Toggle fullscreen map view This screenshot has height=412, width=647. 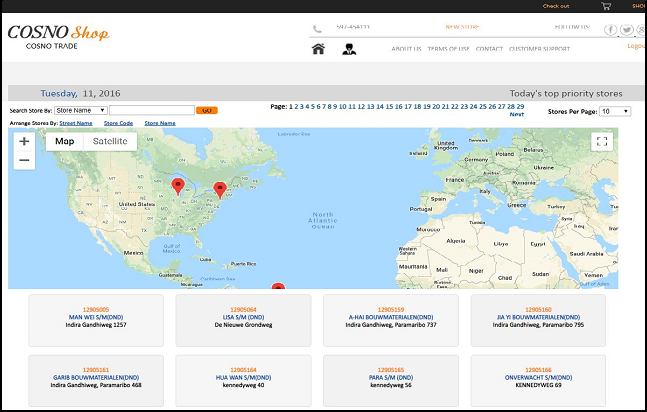[x=600, y=142]
